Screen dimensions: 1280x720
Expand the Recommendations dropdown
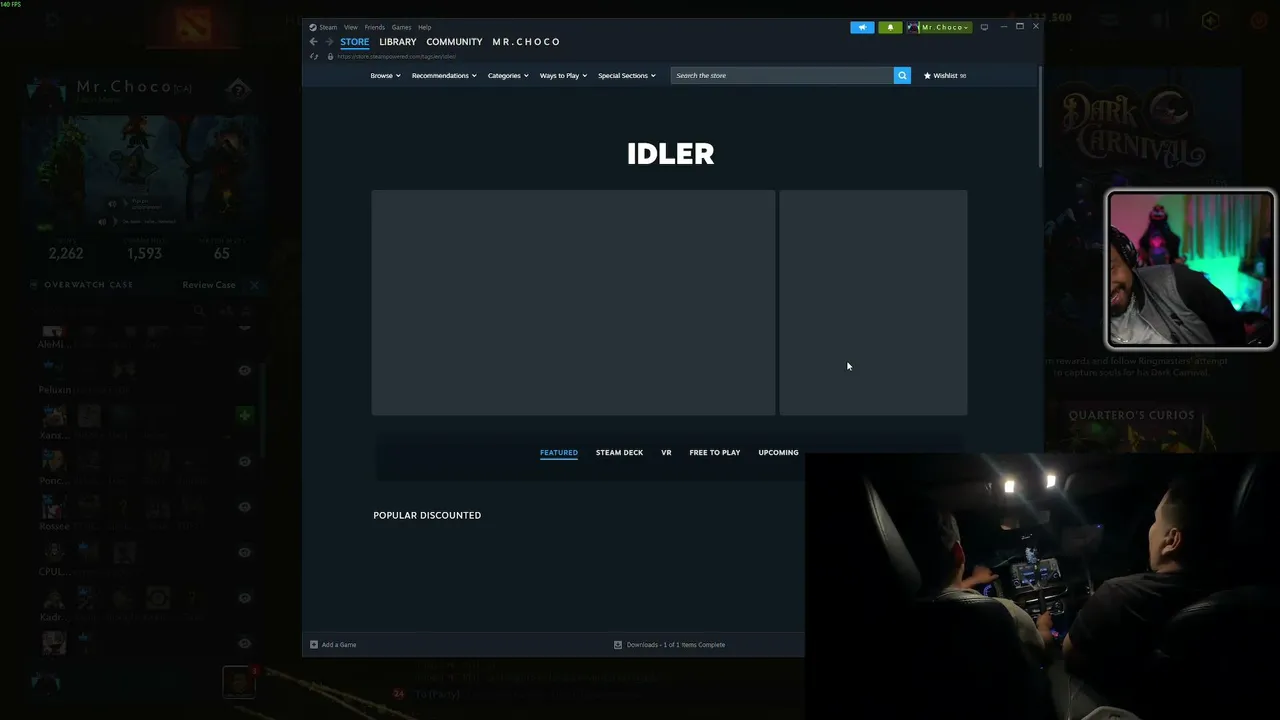pyautogui.click(x=444, y=76)
